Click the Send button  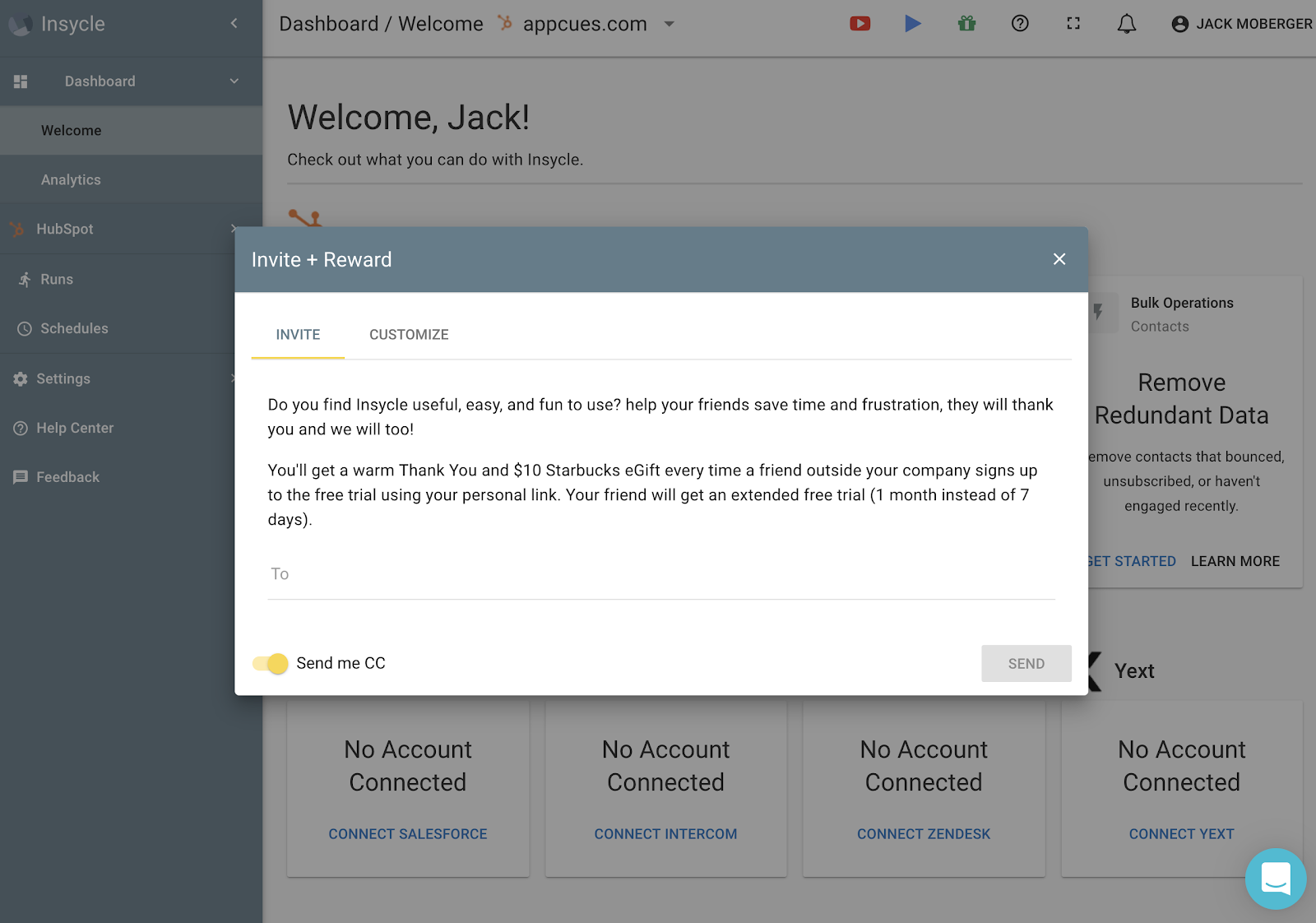pyautogui.click(x=1026, y=664)
